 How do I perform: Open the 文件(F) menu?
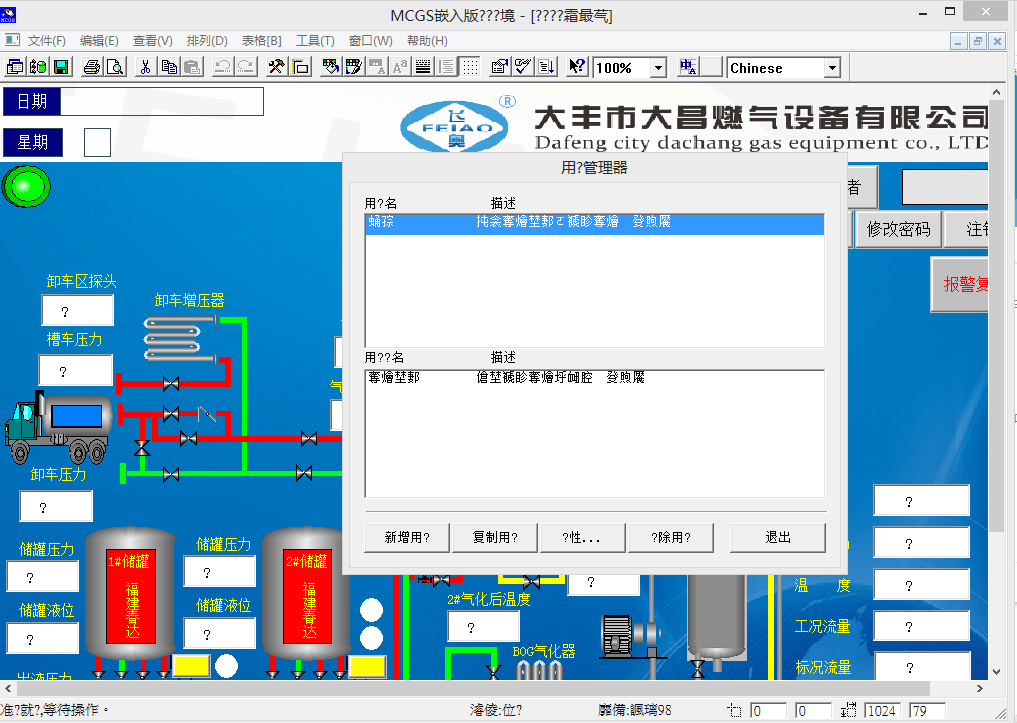(46, 40)
